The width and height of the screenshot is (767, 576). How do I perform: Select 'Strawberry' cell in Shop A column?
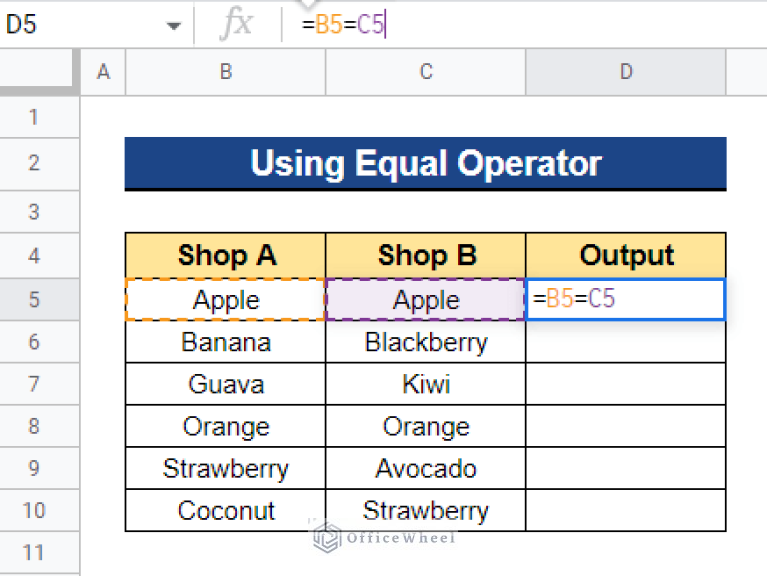point(226,468)
